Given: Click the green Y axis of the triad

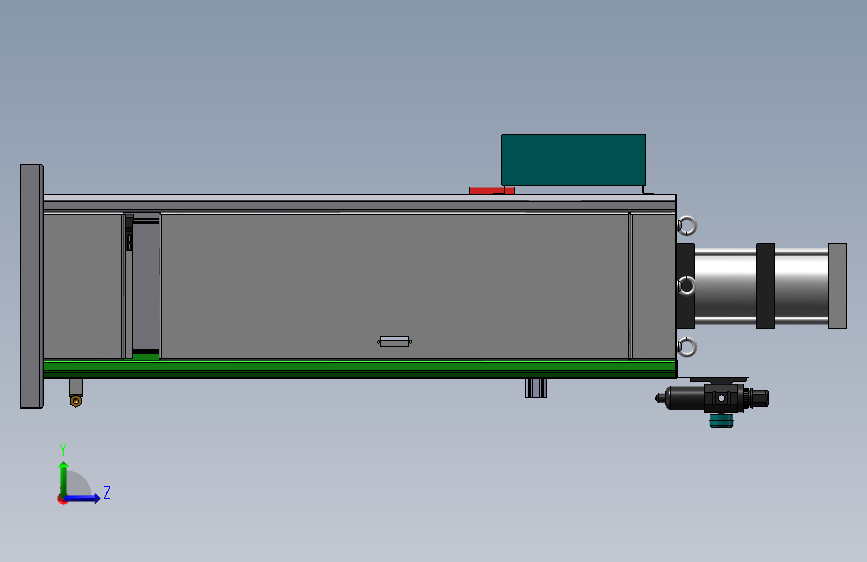Looking at the screenshot, I should pos(64,478).
